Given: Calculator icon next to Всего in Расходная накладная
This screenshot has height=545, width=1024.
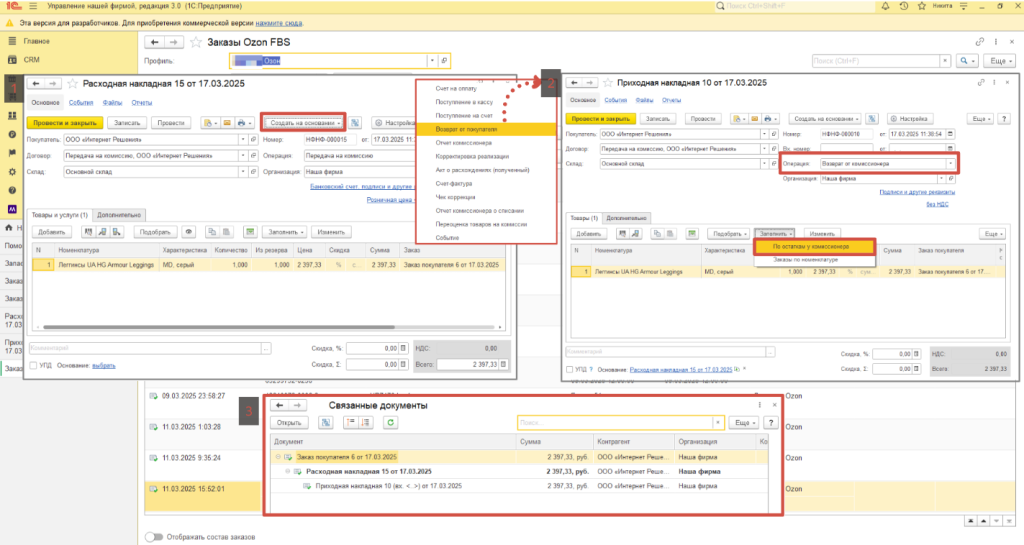Looking at the screenshot, I should [x=504, y=364].
